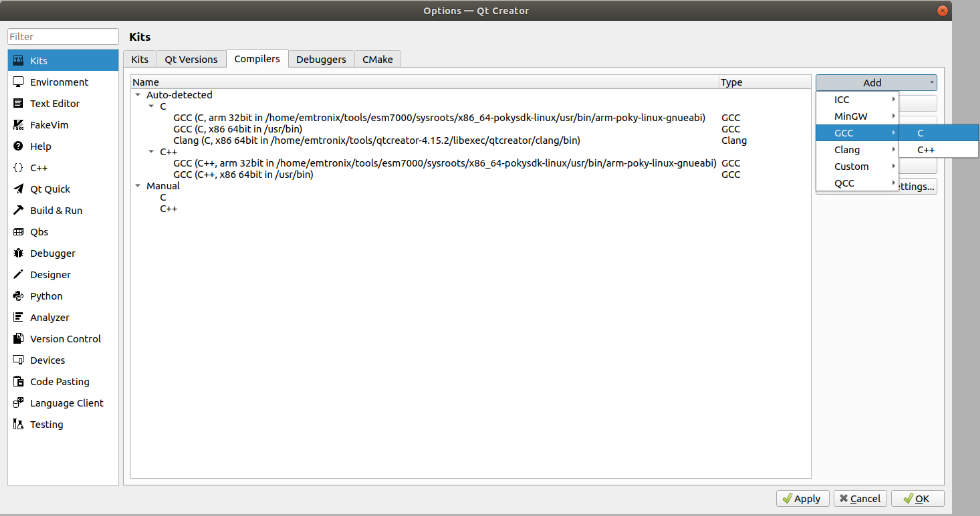Expand ICC submenu in Add menu
Viewport: 980px width, 516px height.
(858, 99)
